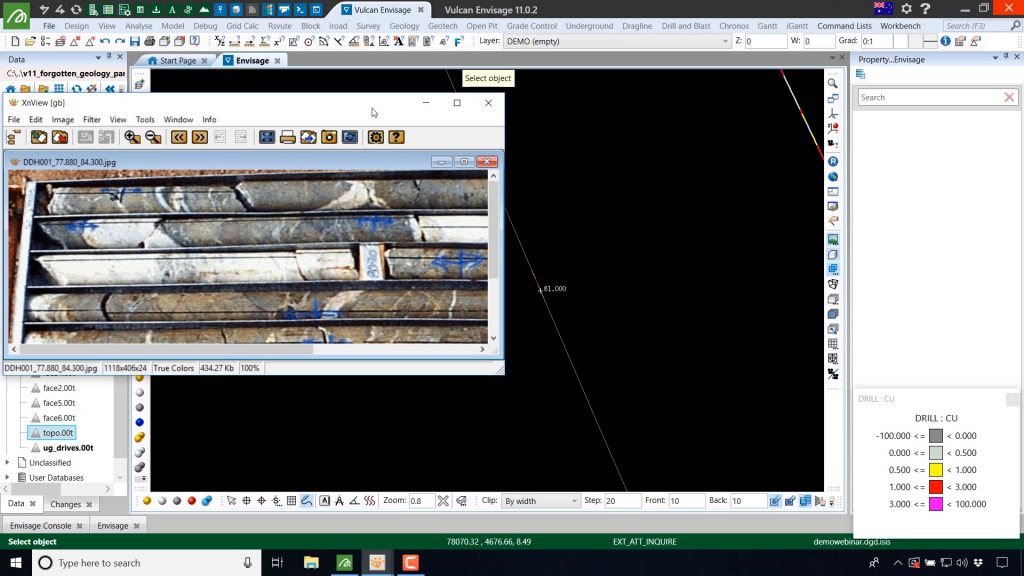Open the Geology menu in the menu bar
This screenshot has width=1024, height=576.
pos(404,26)
